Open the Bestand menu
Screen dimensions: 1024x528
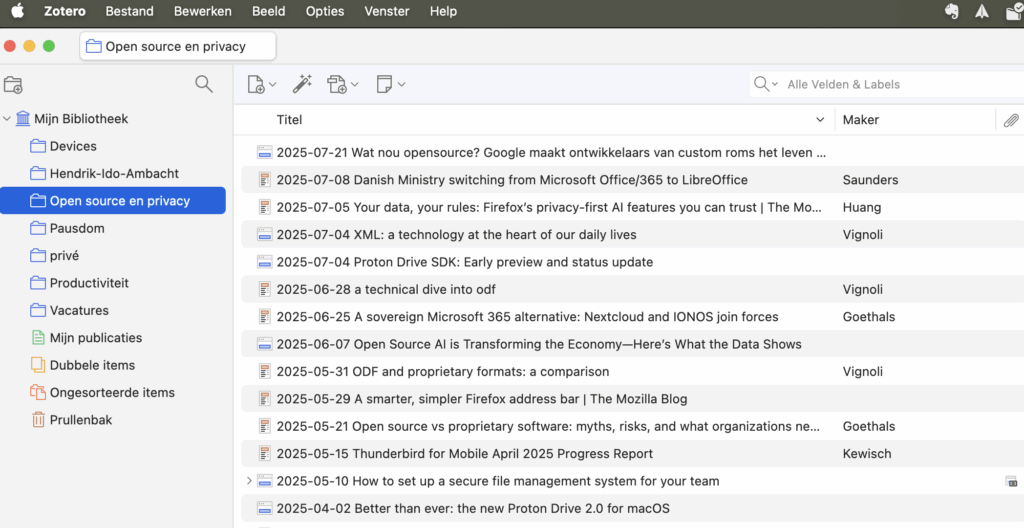click(x=129, y=11)
